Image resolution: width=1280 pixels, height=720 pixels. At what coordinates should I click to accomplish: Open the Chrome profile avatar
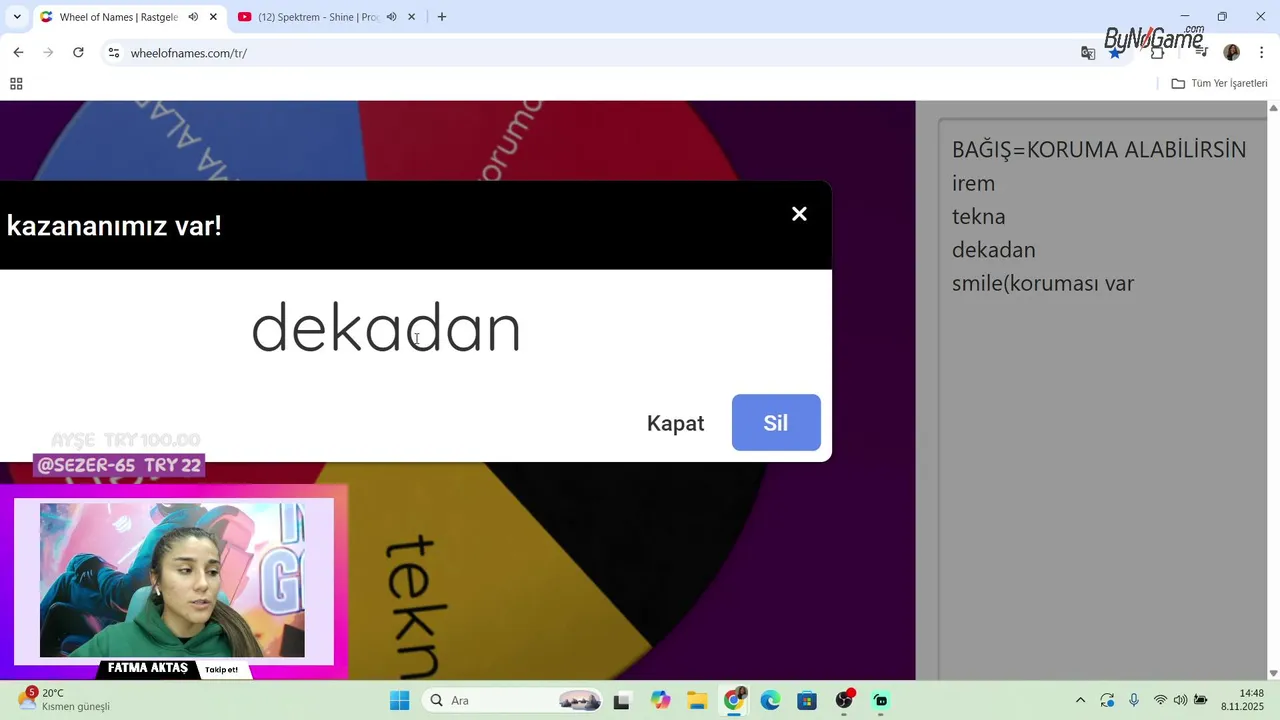pos(1231,53)
